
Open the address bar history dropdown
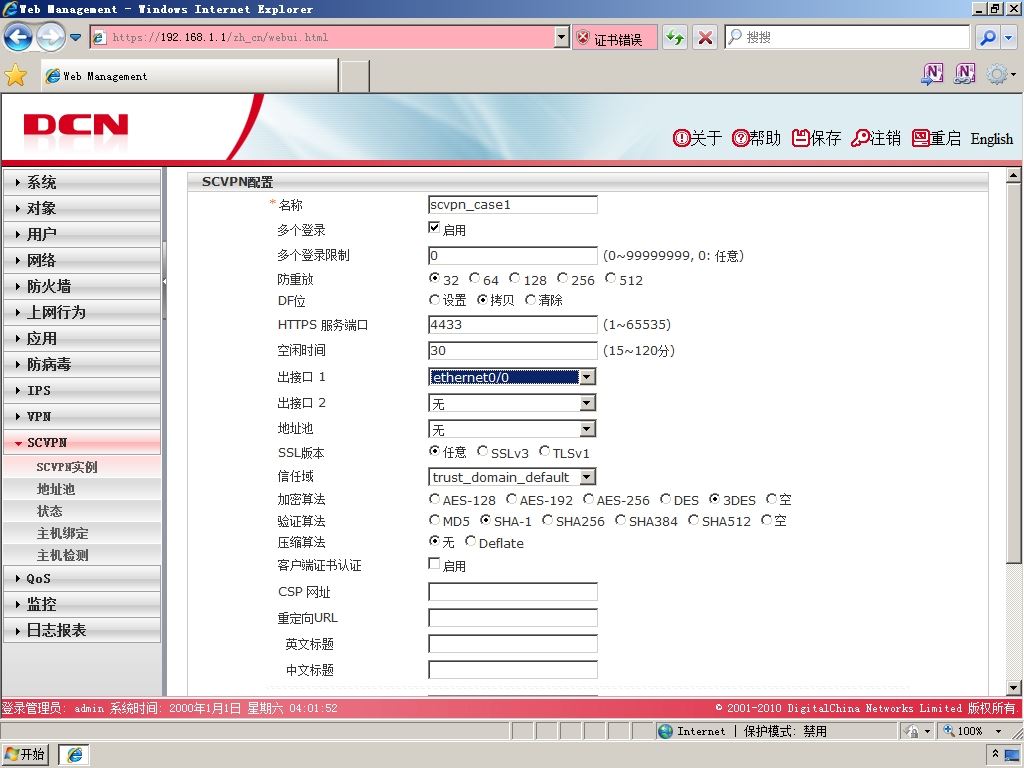click(562, 37)
